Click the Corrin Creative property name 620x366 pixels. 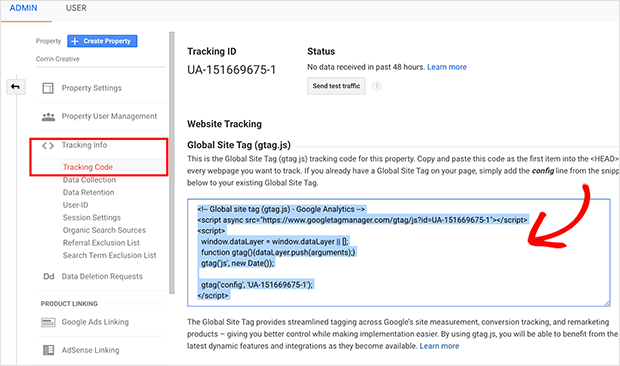[58, 59]
